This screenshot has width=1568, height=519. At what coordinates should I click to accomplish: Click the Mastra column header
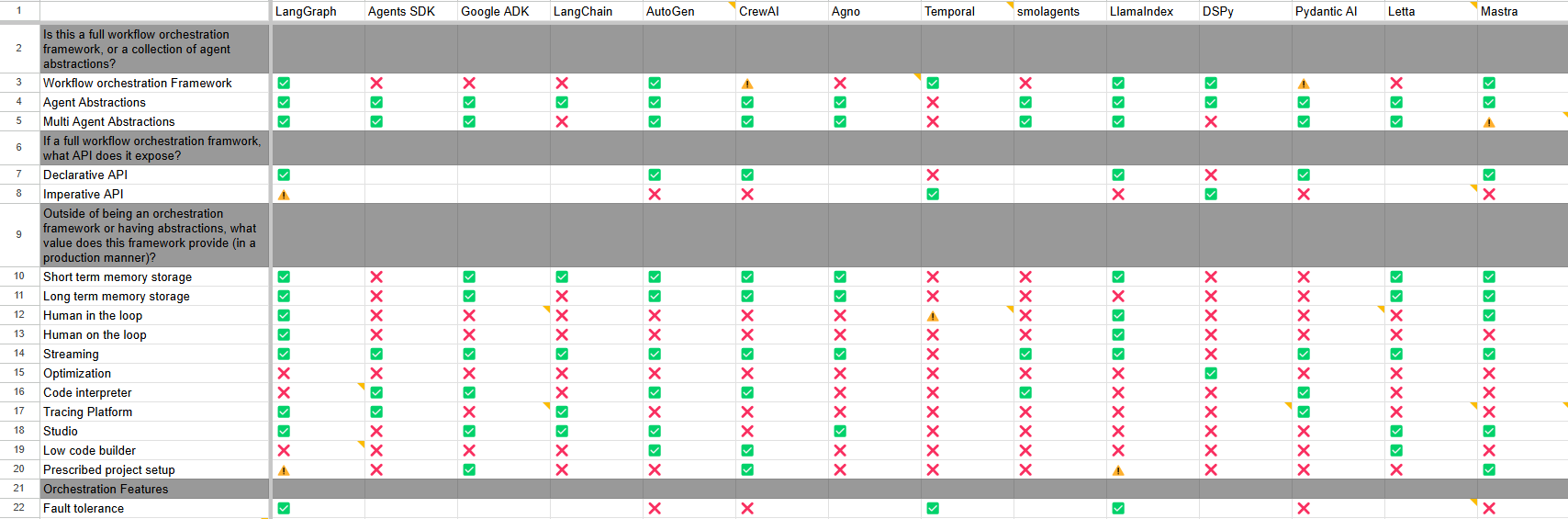coord(1523,11)
